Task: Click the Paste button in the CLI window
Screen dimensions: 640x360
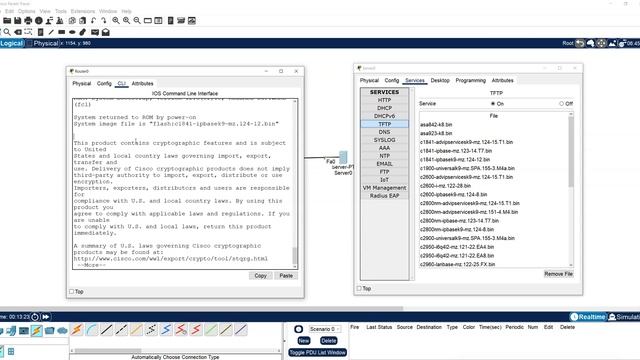Action: (x=286, y=276)
